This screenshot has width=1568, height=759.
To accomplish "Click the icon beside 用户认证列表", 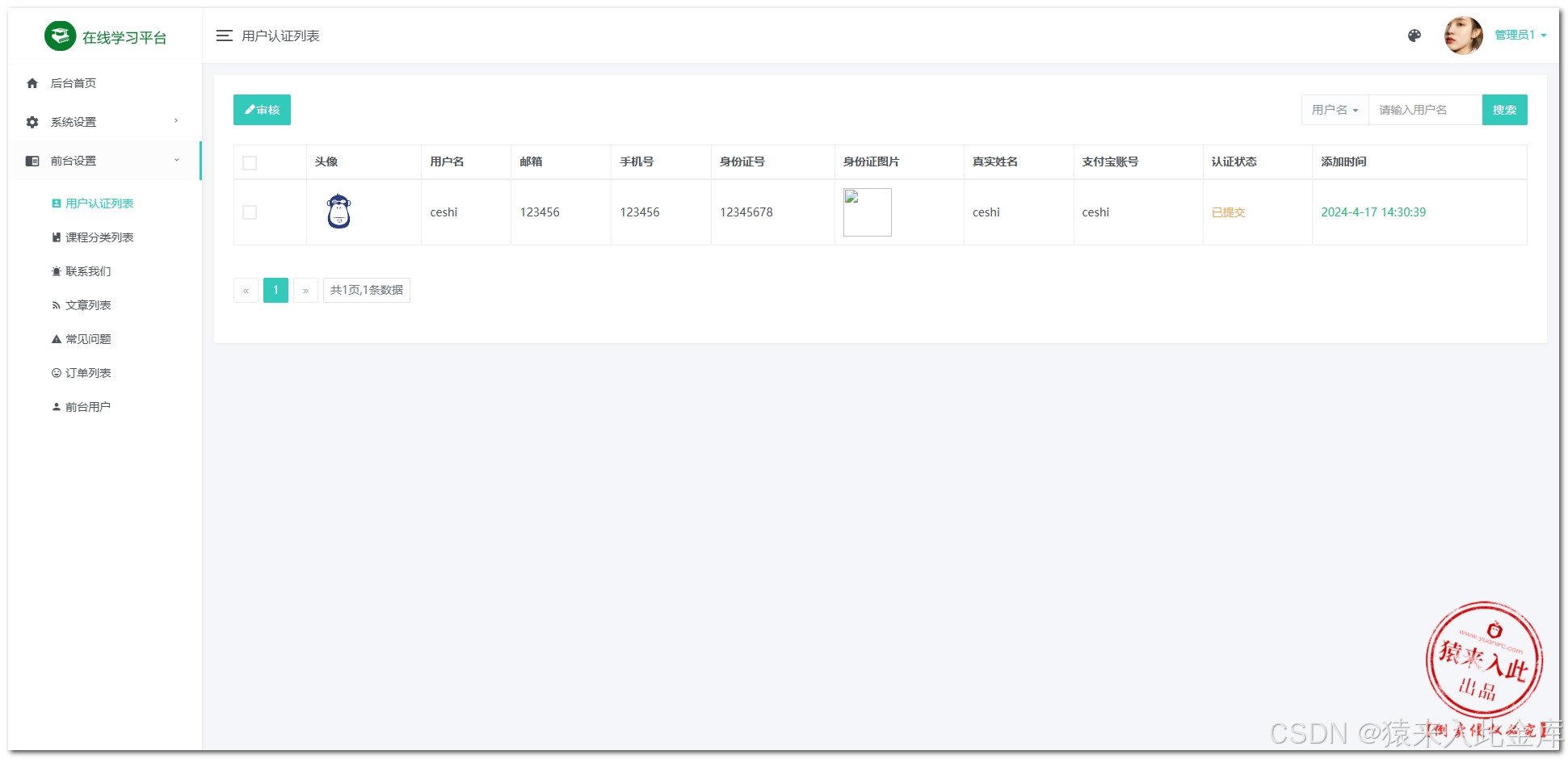I will [57, 203].
